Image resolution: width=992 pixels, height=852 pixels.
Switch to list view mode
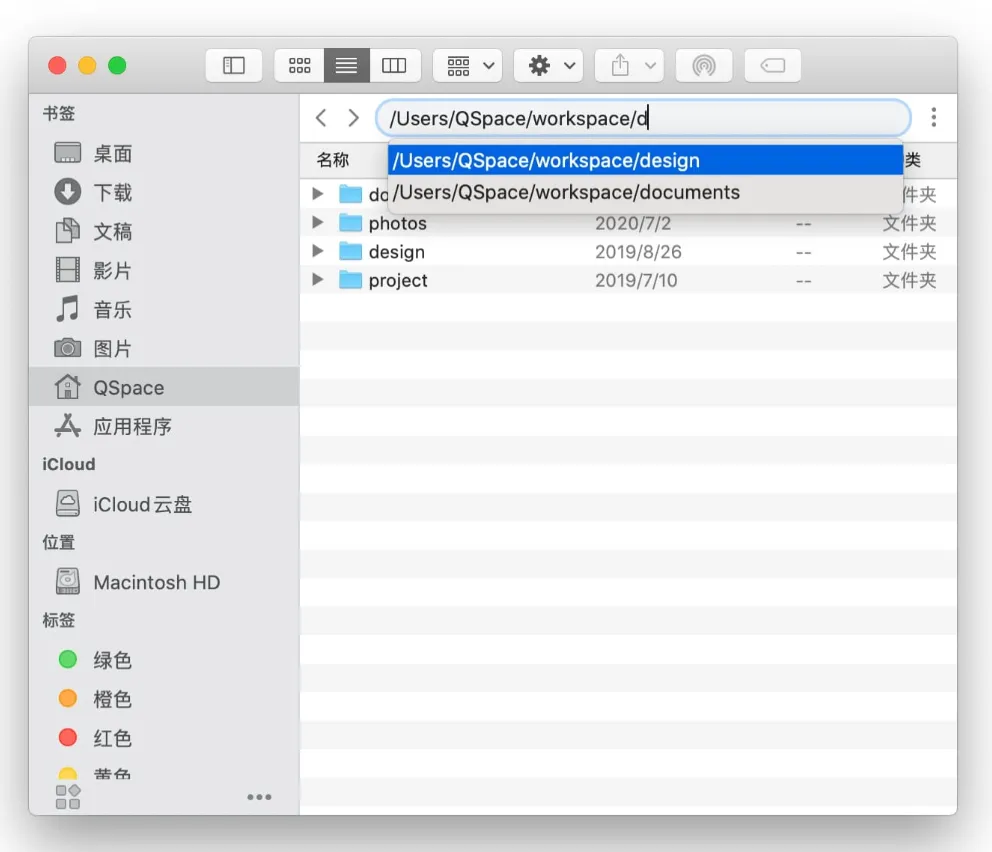pyautogui.click(x=347, y=65)
